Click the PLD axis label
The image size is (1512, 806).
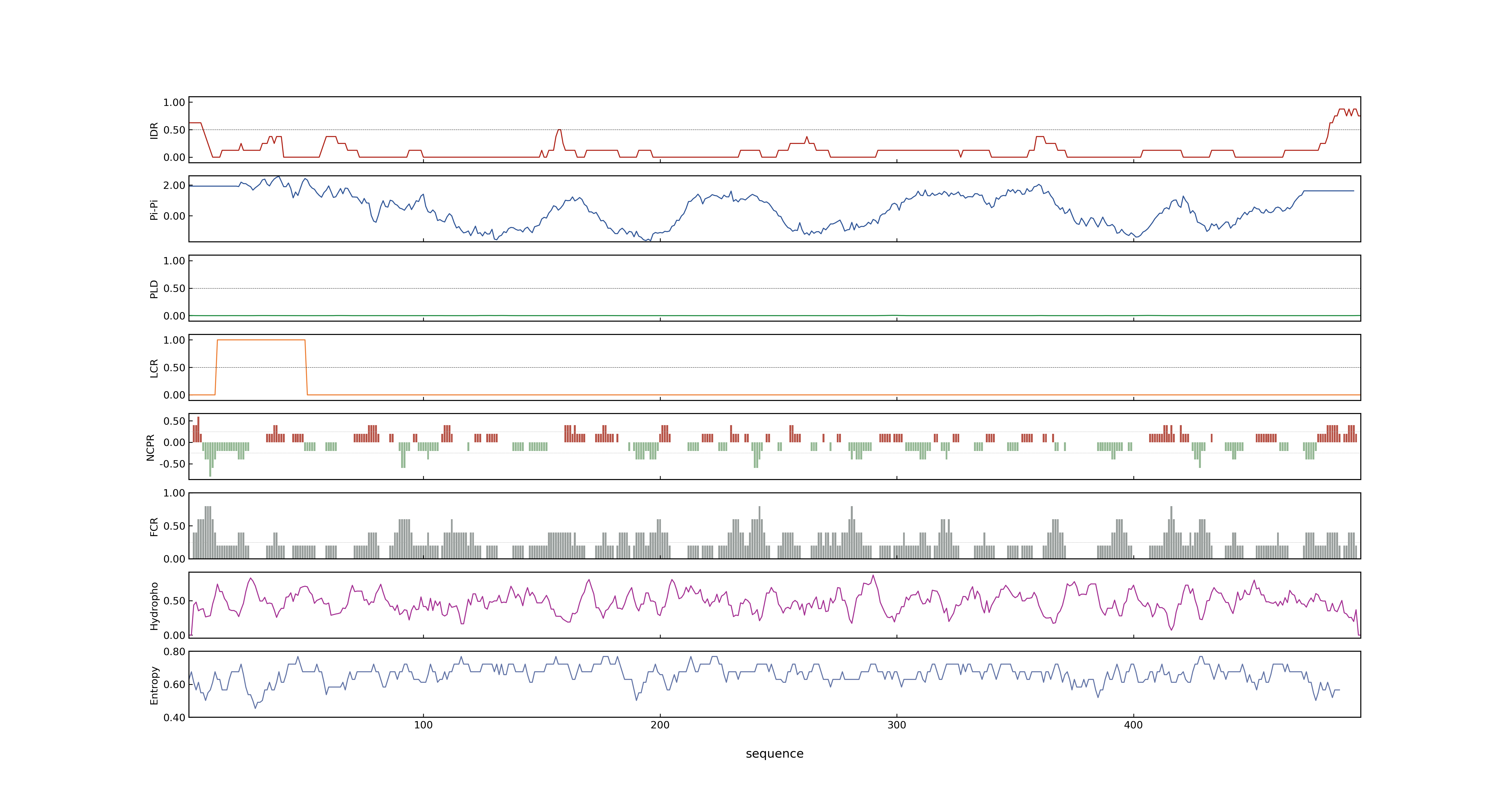pos(154,288)
